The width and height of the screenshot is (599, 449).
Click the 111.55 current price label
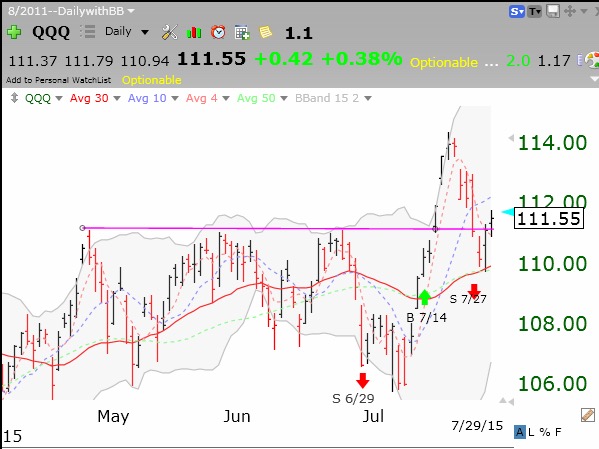549,219
